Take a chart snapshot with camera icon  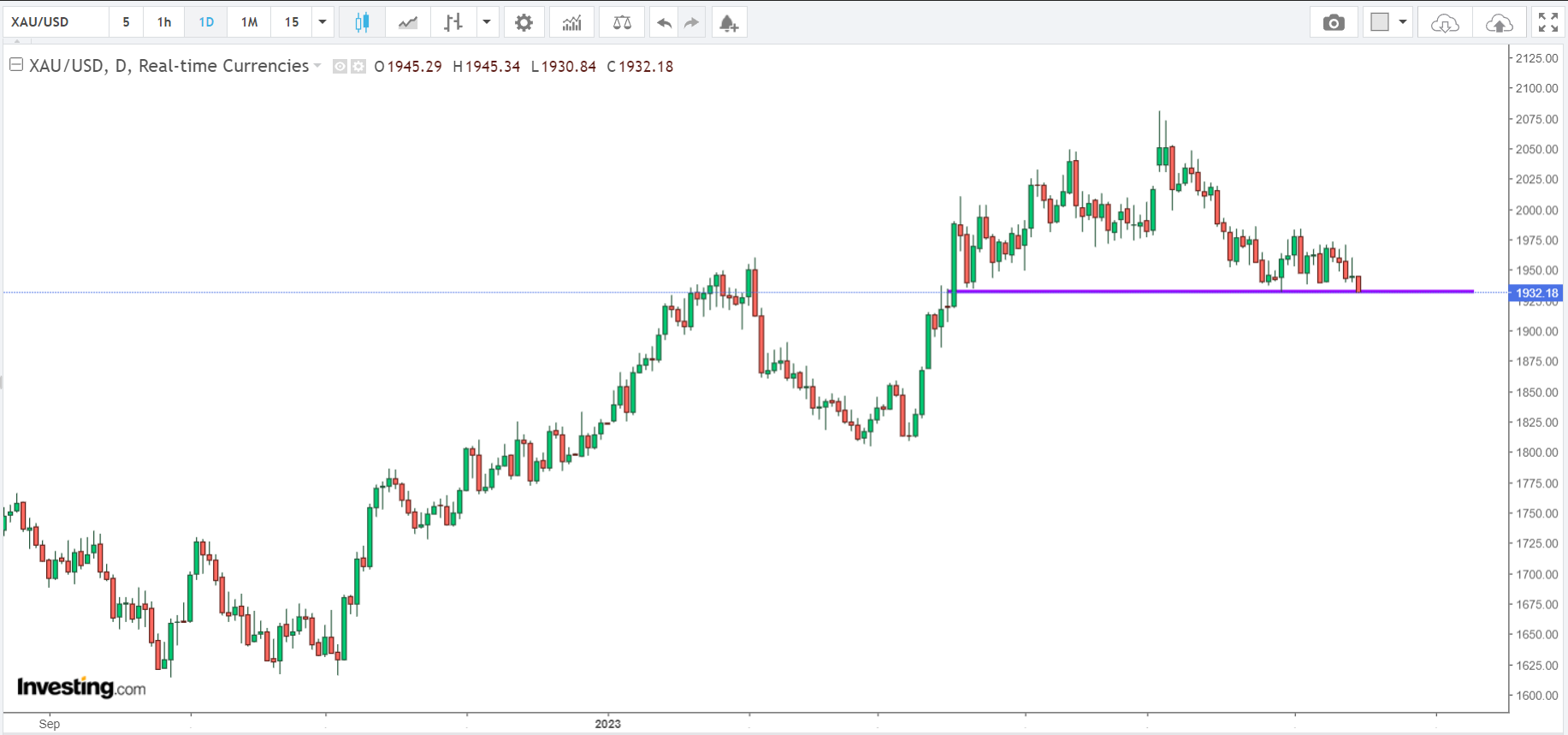(x=1333, y=22)
